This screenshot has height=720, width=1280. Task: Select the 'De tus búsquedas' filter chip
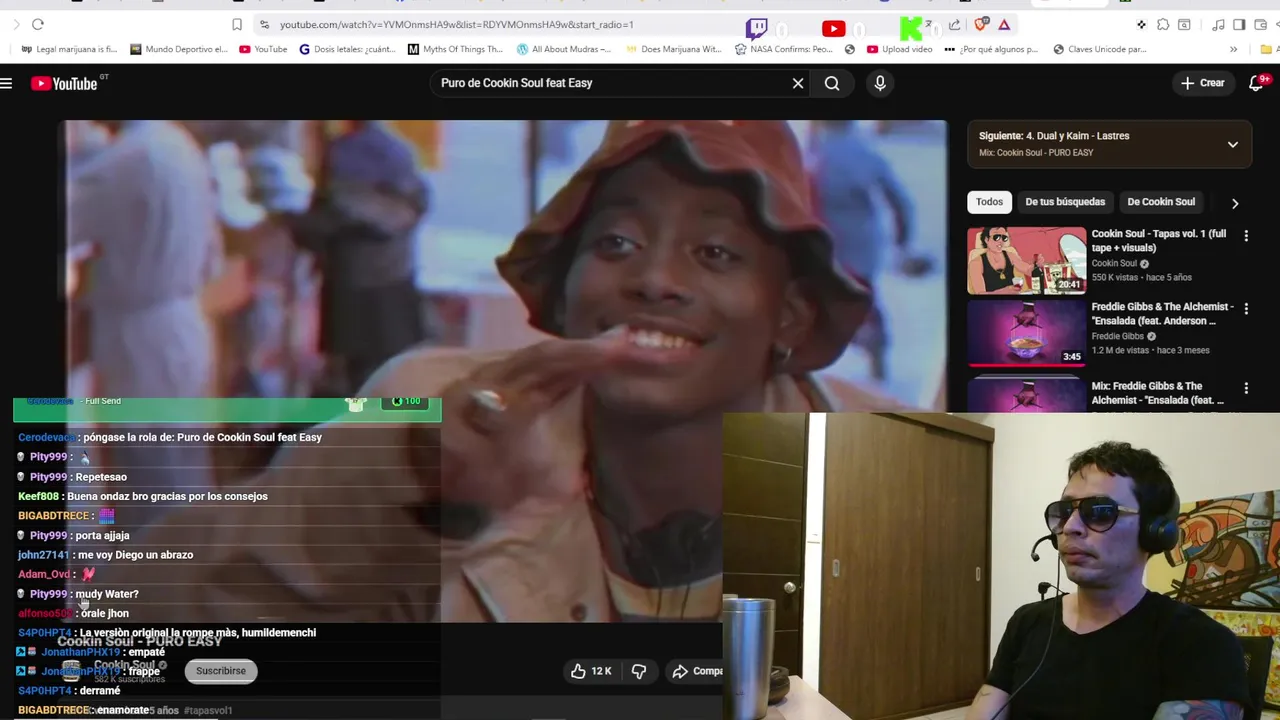(x=1065, y=202)
